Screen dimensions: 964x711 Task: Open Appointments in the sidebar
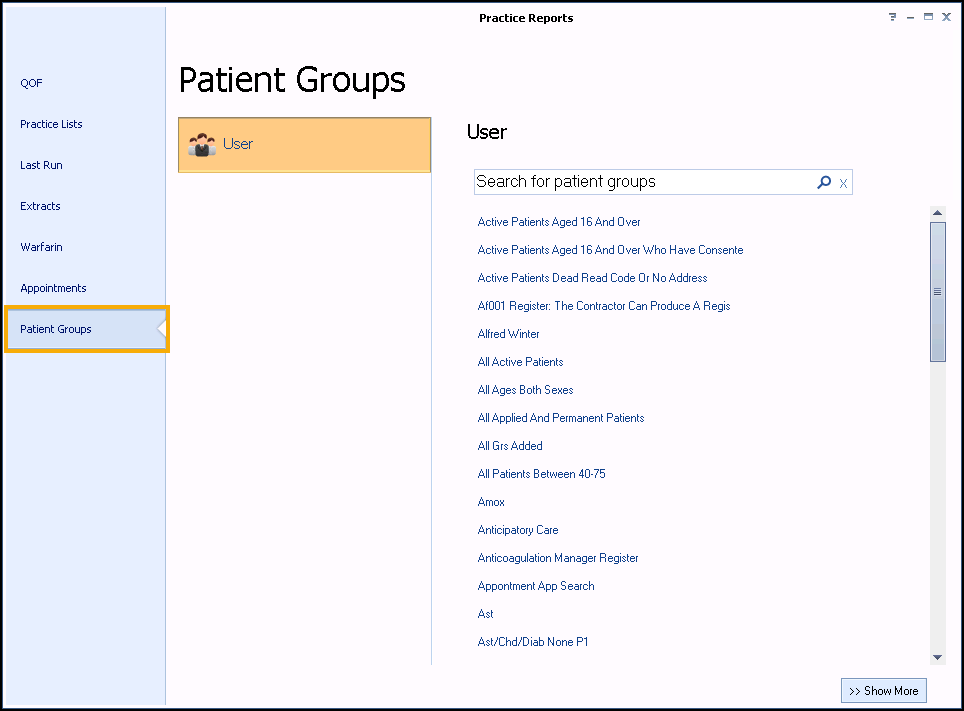tap(53, 288)
